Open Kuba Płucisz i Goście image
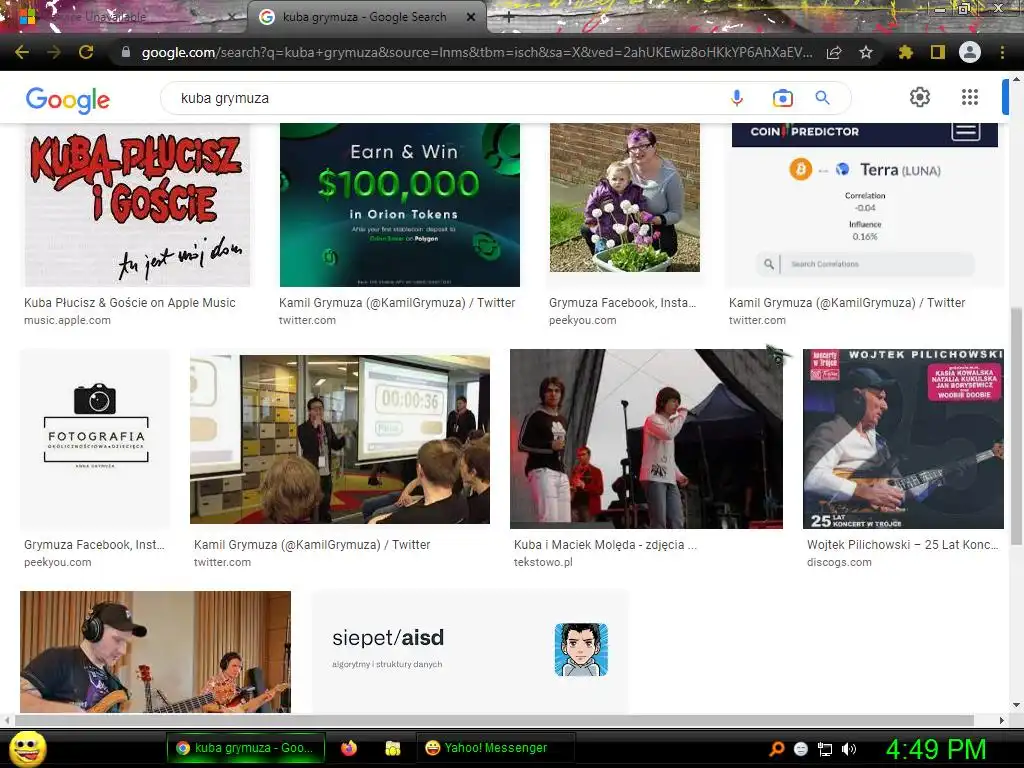This screenshot has width=1024, height=768. 136,205
